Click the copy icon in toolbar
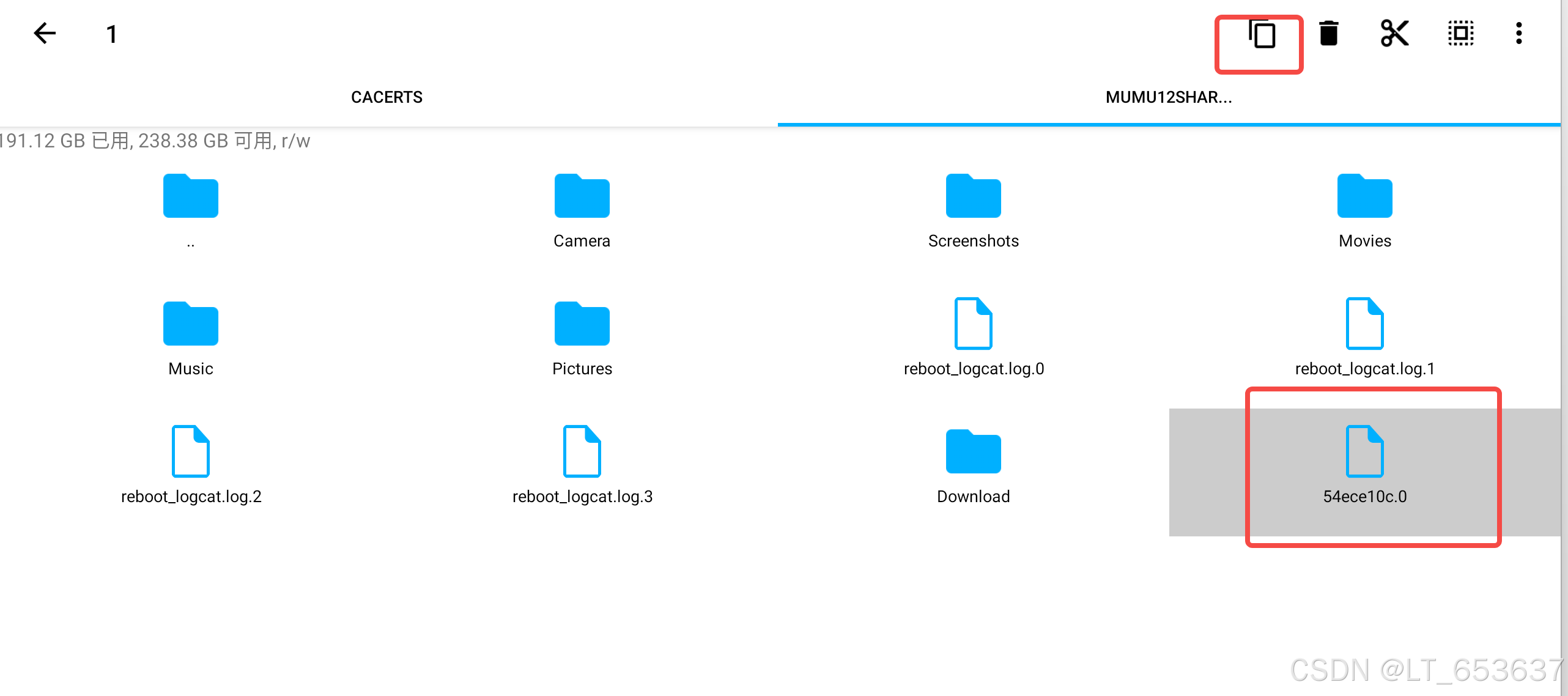Screen dimensions: 1568x696 tap(1262, 34)
